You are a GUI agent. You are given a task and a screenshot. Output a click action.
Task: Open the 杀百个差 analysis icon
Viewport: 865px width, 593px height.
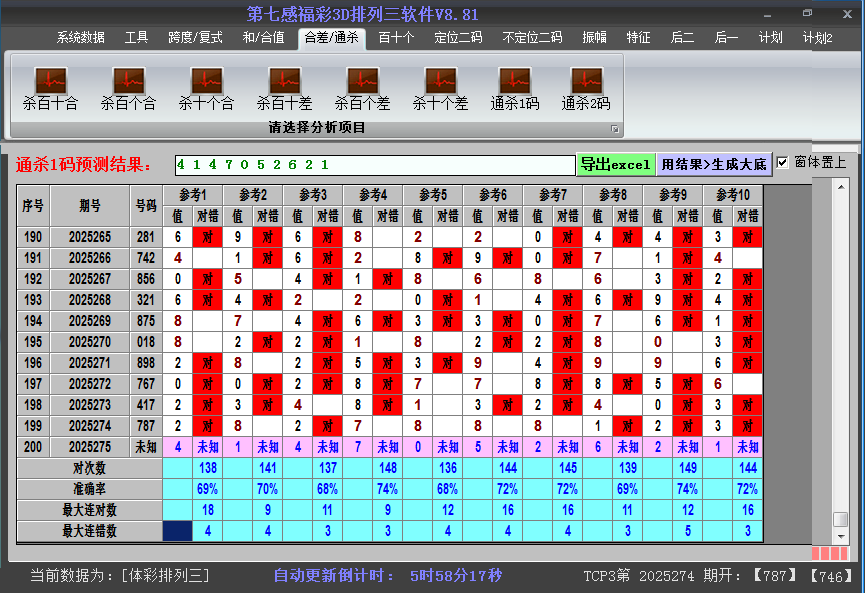(x=362, y=88)
